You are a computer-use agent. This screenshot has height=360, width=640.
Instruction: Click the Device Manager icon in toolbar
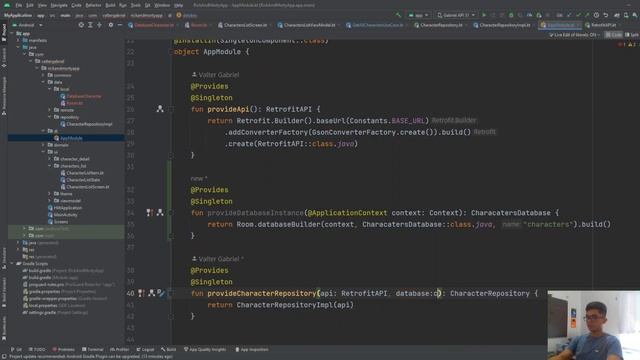click(626, 15)
